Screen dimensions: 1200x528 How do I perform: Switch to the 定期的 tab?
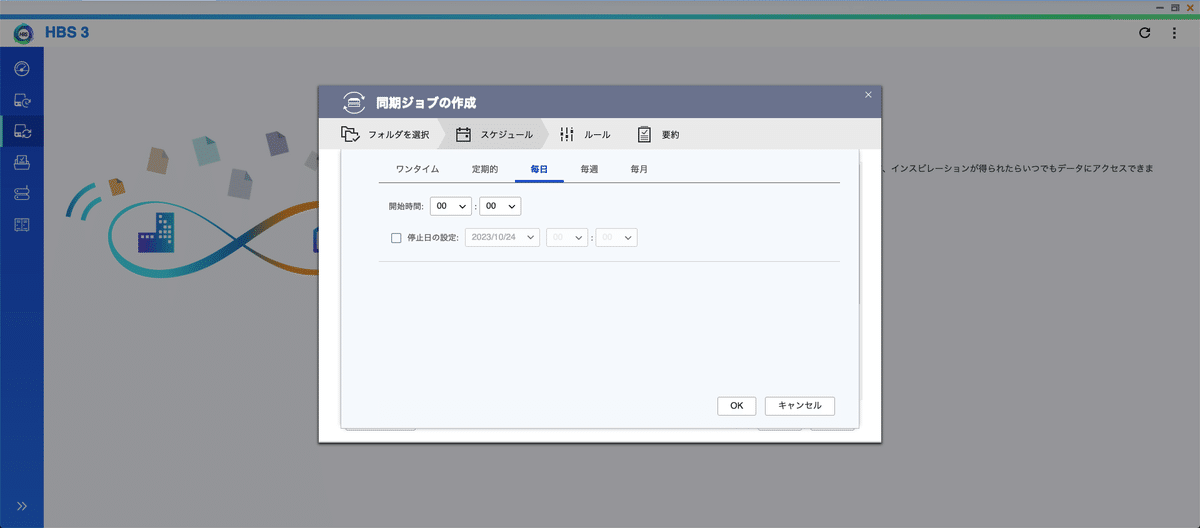point(484,170)
